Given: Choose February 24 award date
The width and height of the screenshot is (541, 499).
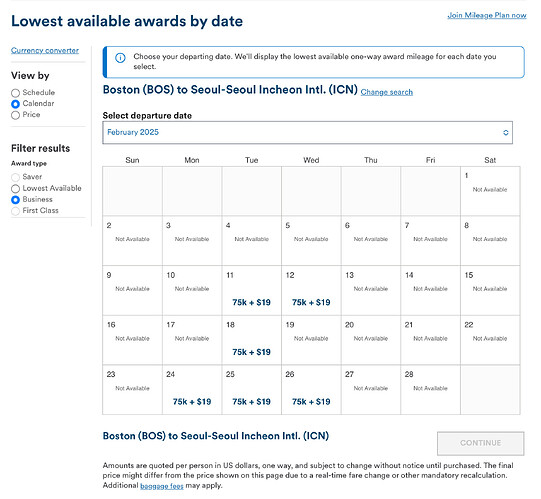Looking at the screenshot, I should tap(192, 390).
